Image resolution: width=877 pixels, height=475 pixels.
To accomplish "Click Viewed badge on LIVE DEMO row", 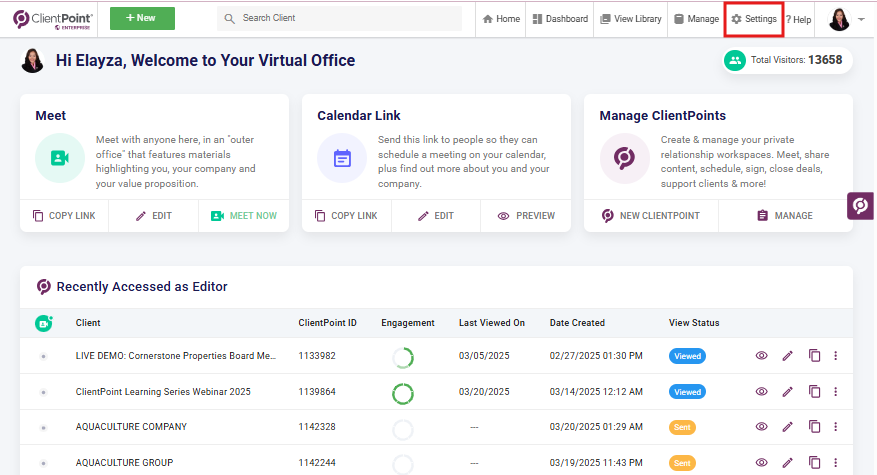I will tap(687, 356).
